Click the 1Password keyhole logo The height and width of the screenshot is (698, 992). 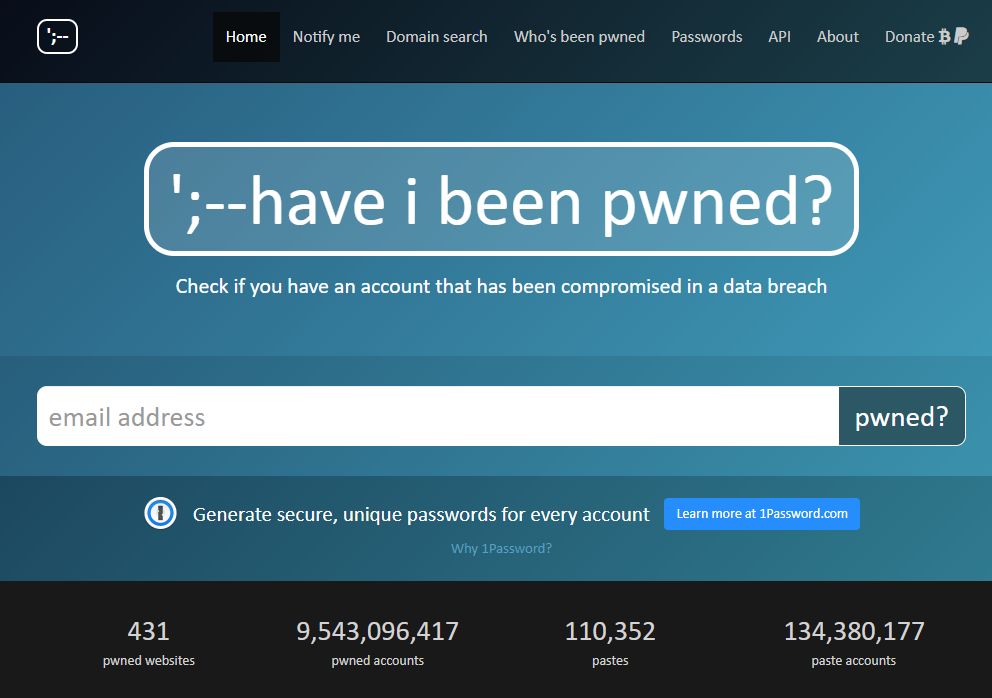point(161,514)
